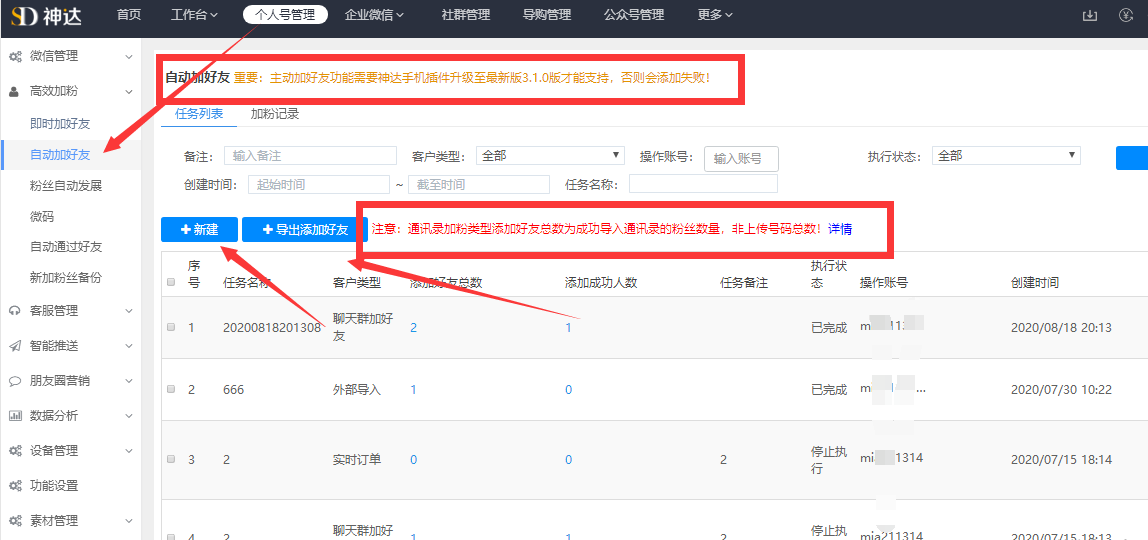Expand the 数据分析 sidebar section
Image resolution: width=1148 pixels, height=540 pixels.
[129, 416]
